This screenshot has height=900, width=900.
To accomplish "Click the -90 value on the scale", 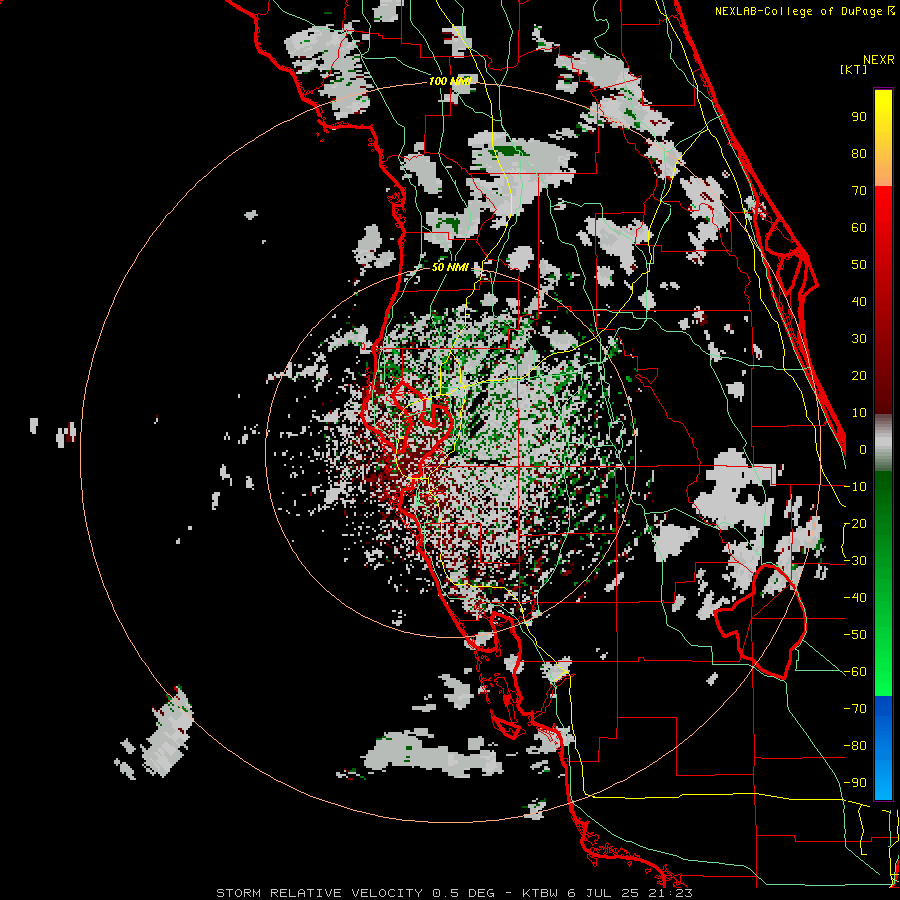I will click(x=855, y=783).
